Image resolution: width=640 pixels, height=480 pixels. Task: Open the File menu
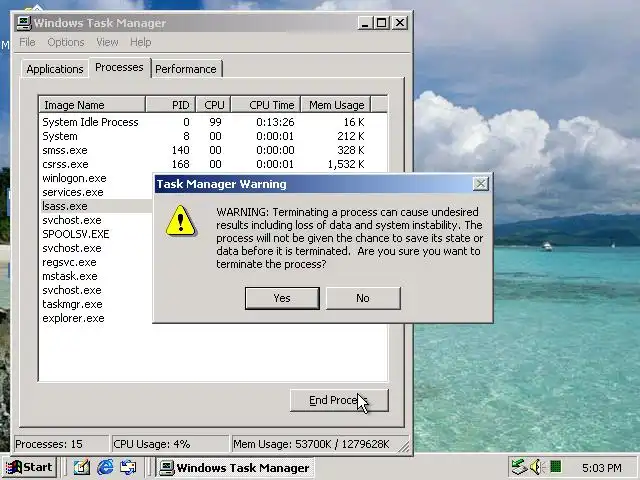coord(27,42)
